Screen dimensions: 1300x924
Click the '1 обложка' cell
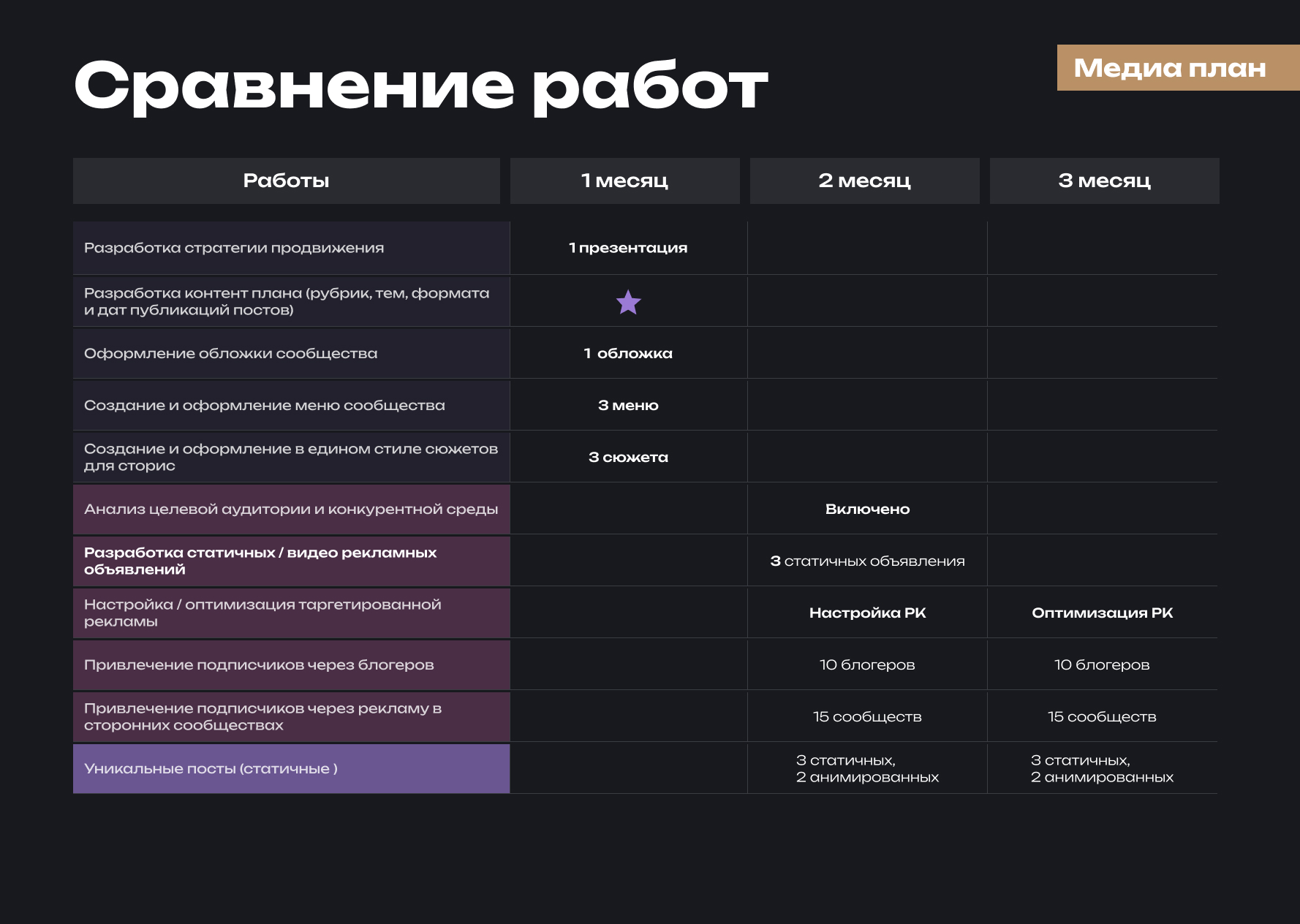[628, 353]
